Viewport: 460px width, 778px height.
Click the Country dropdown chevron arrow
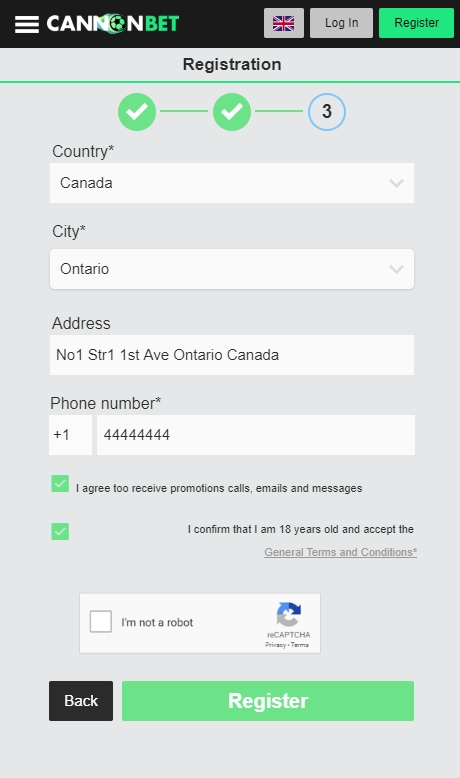pos(396,183)
